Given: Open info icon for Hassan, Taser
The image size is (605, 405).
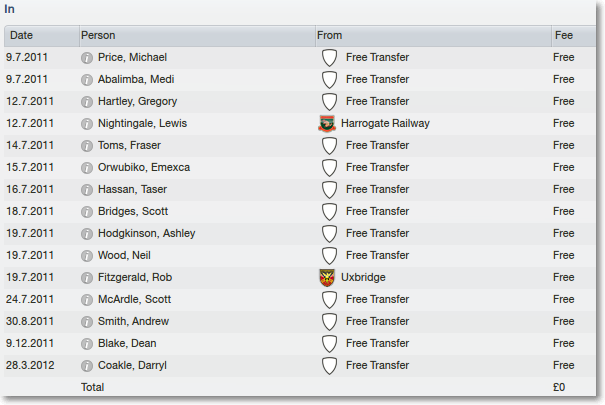Looking at the screenshot, I should click(x=87, y=190).
